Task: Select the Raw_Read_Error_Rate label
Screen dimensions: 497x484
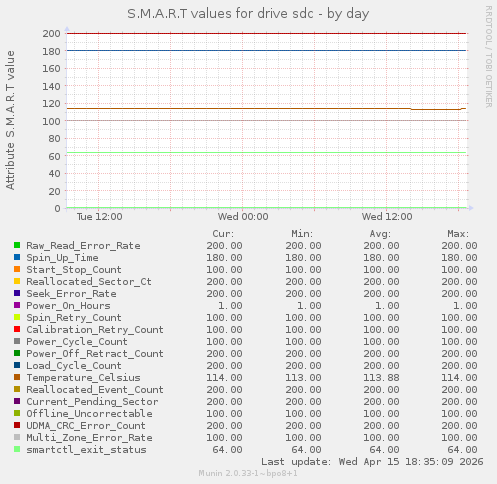Action: click(83, 246)
